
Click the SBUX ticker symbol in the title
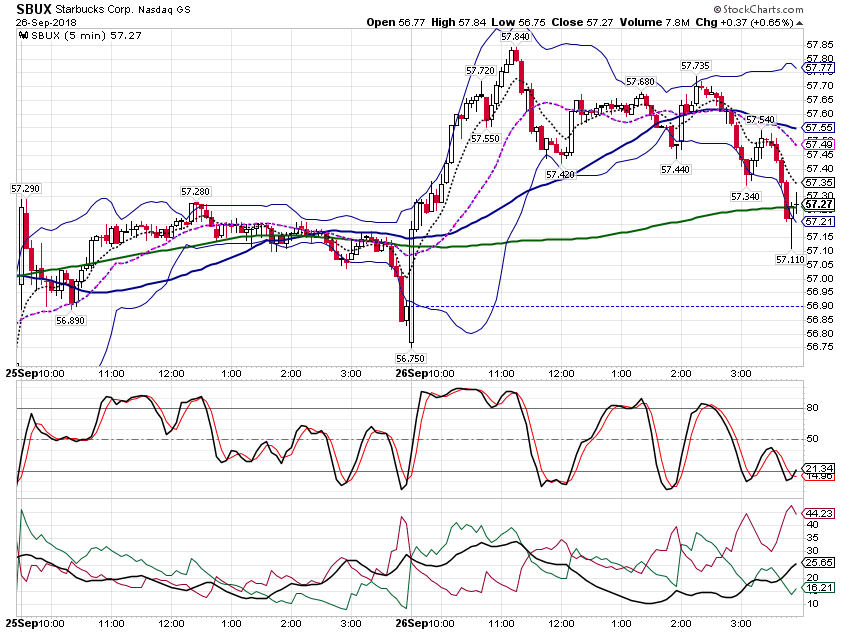coord(34,9)
